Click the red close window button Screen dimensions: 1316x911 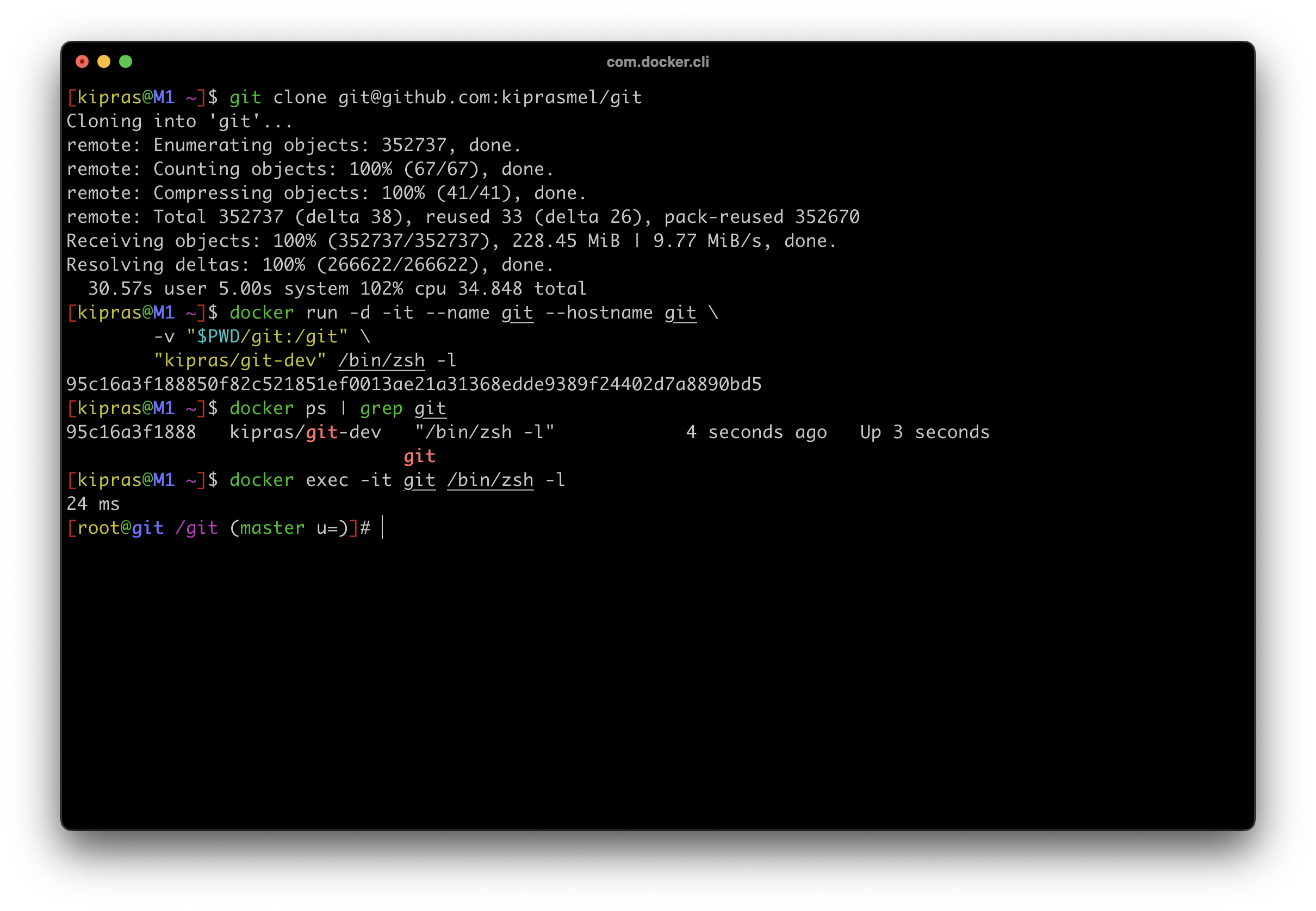(x=82, y=61)
